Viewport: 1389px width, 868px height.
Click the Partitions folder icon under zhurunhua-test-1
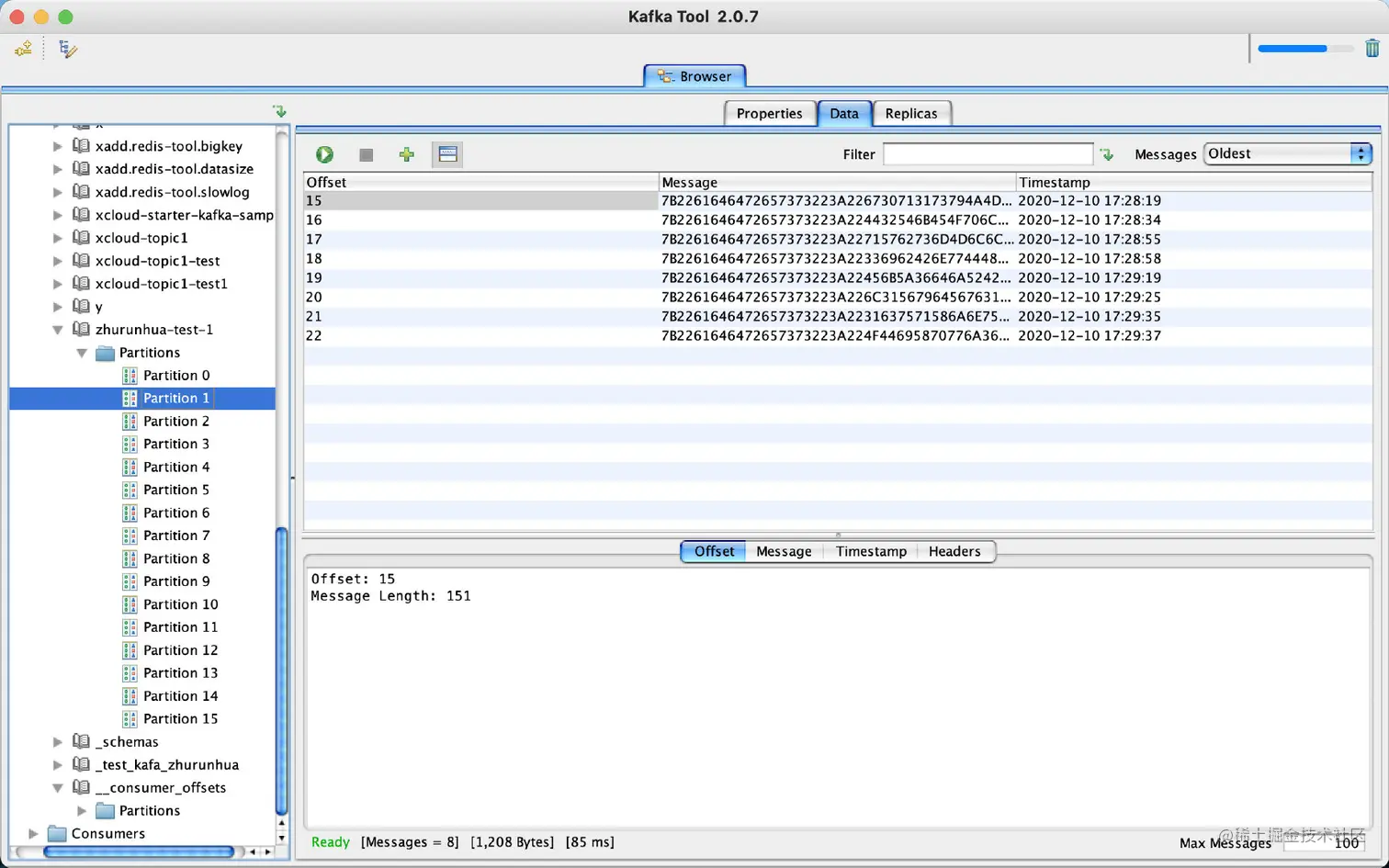(105, 353)
